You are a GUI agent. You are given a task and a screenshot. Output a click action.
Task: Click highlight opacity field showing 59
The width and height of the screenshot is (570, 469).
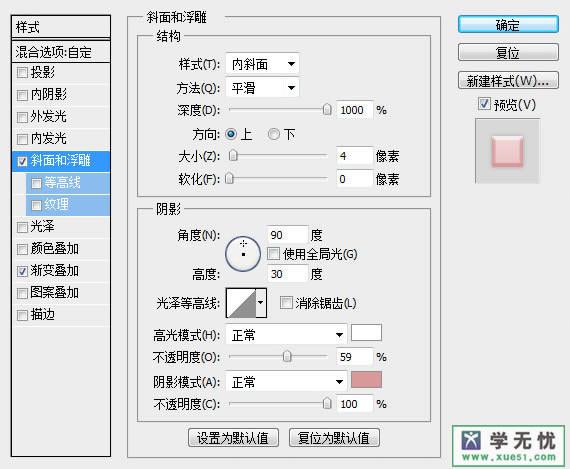point(355,357)
